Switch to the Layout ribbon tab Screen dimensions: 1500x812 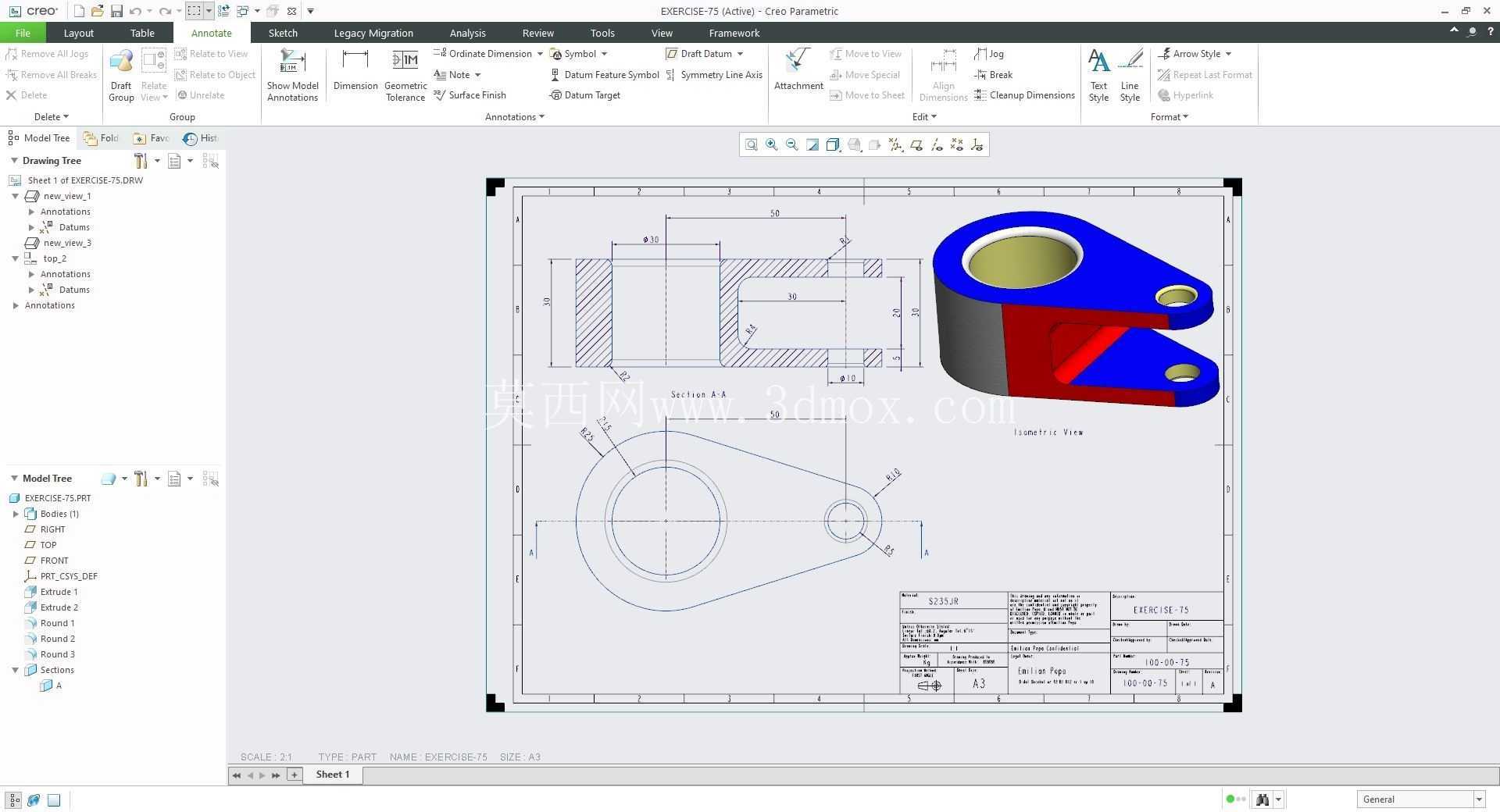[x=78, y=33]
